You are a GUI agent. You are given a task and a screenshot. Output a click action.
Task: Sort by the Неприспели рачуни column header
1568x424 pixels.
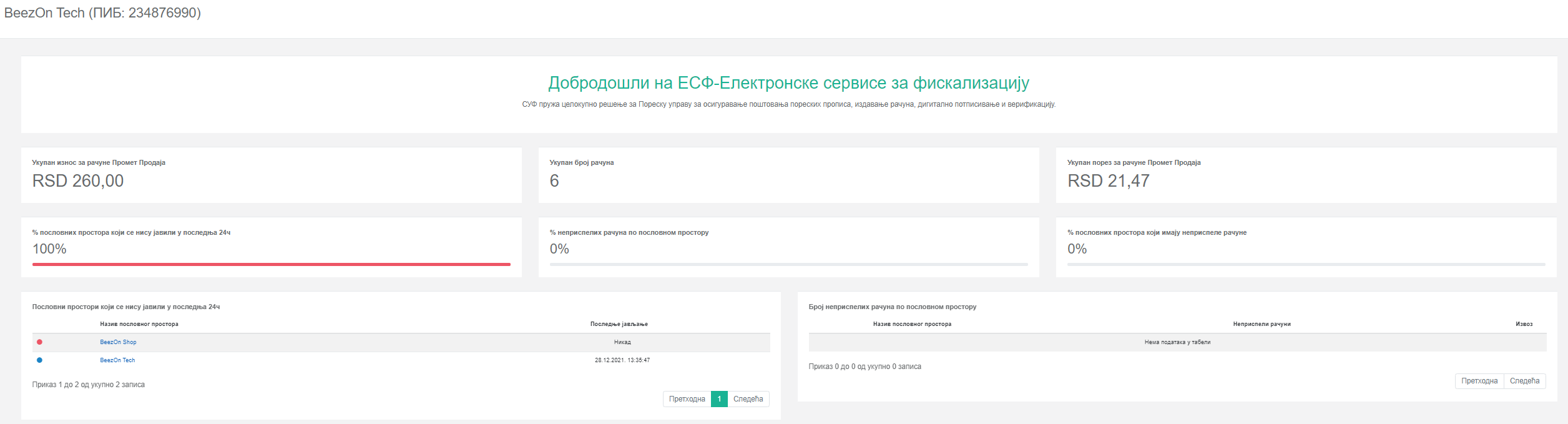pyautogui.click(x=1262, y=324)
